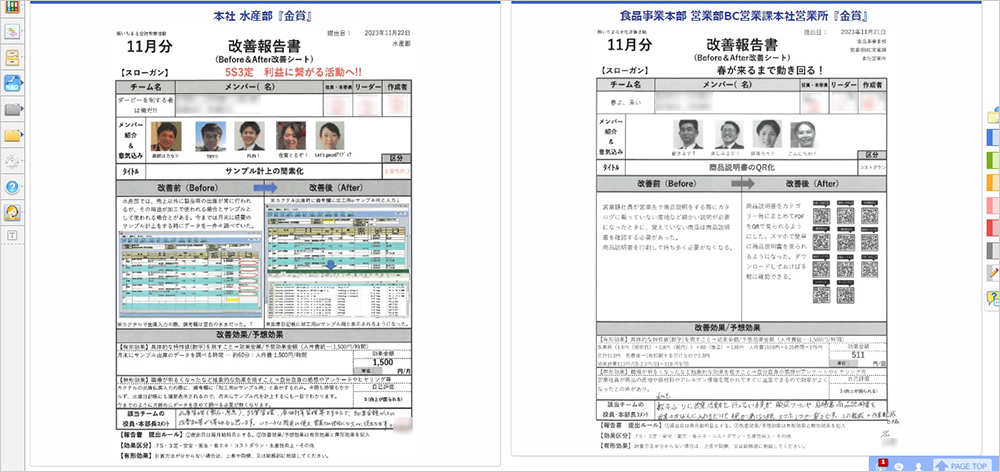Open the 水産部 improvement report image
Viewport: 1000px width, 472px height.
tap(264, 244)
